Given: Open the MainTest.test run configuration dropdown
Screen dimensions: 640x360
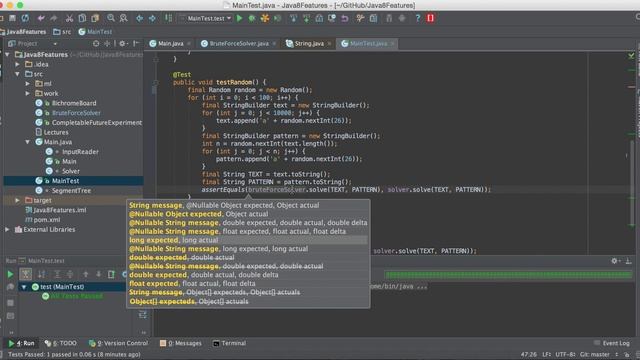Looking at the screenshot, I should pos(206,18).
